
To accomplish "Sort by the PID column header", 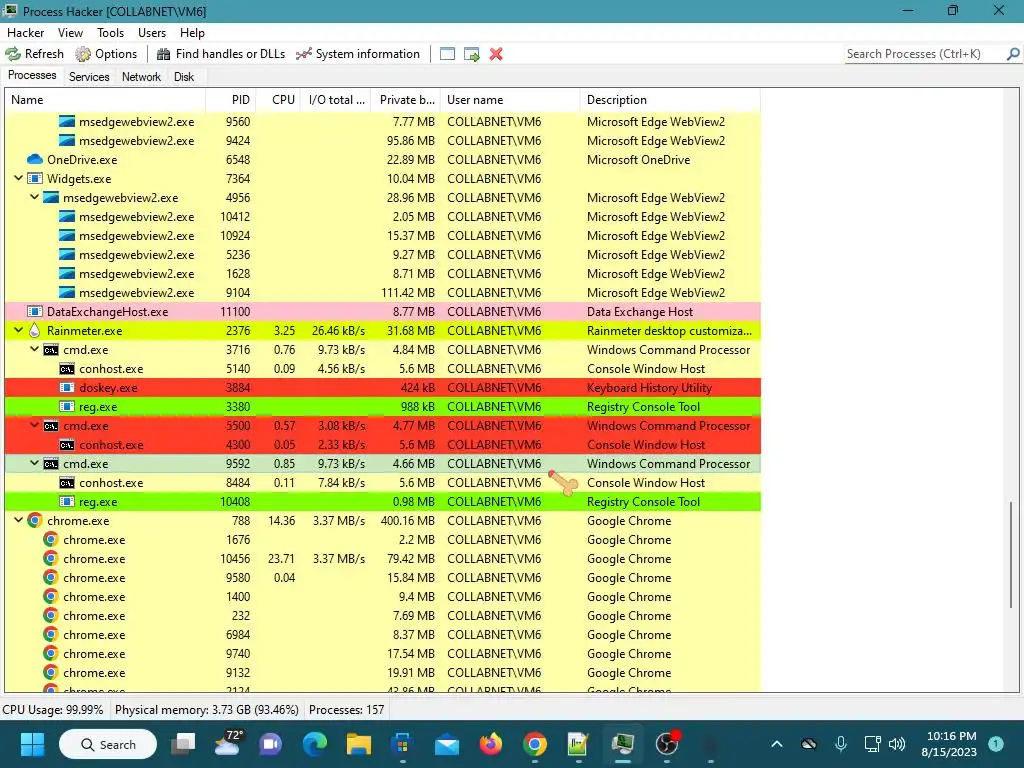I will pyautogui.click(x=231, y=100).
